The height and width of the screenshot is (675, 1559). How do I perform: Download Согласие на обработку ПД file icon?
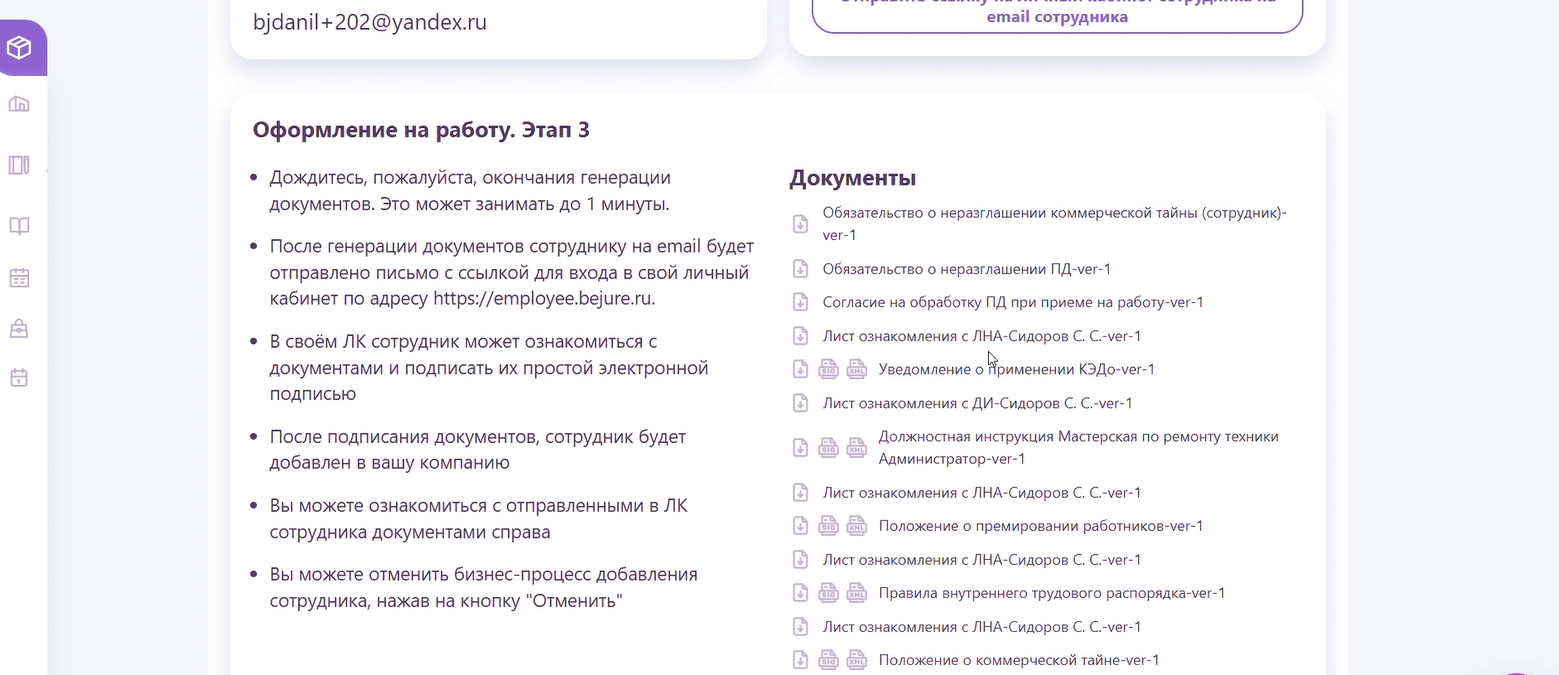point(800,302)
